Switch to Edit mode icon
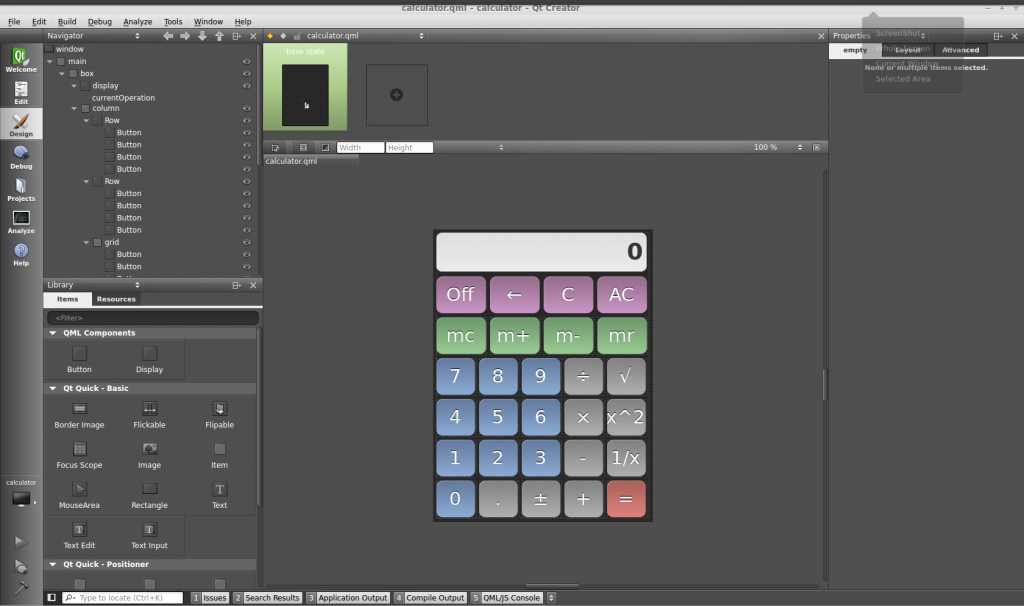Viewport: 1024px width, 606px height. [21, 93]
